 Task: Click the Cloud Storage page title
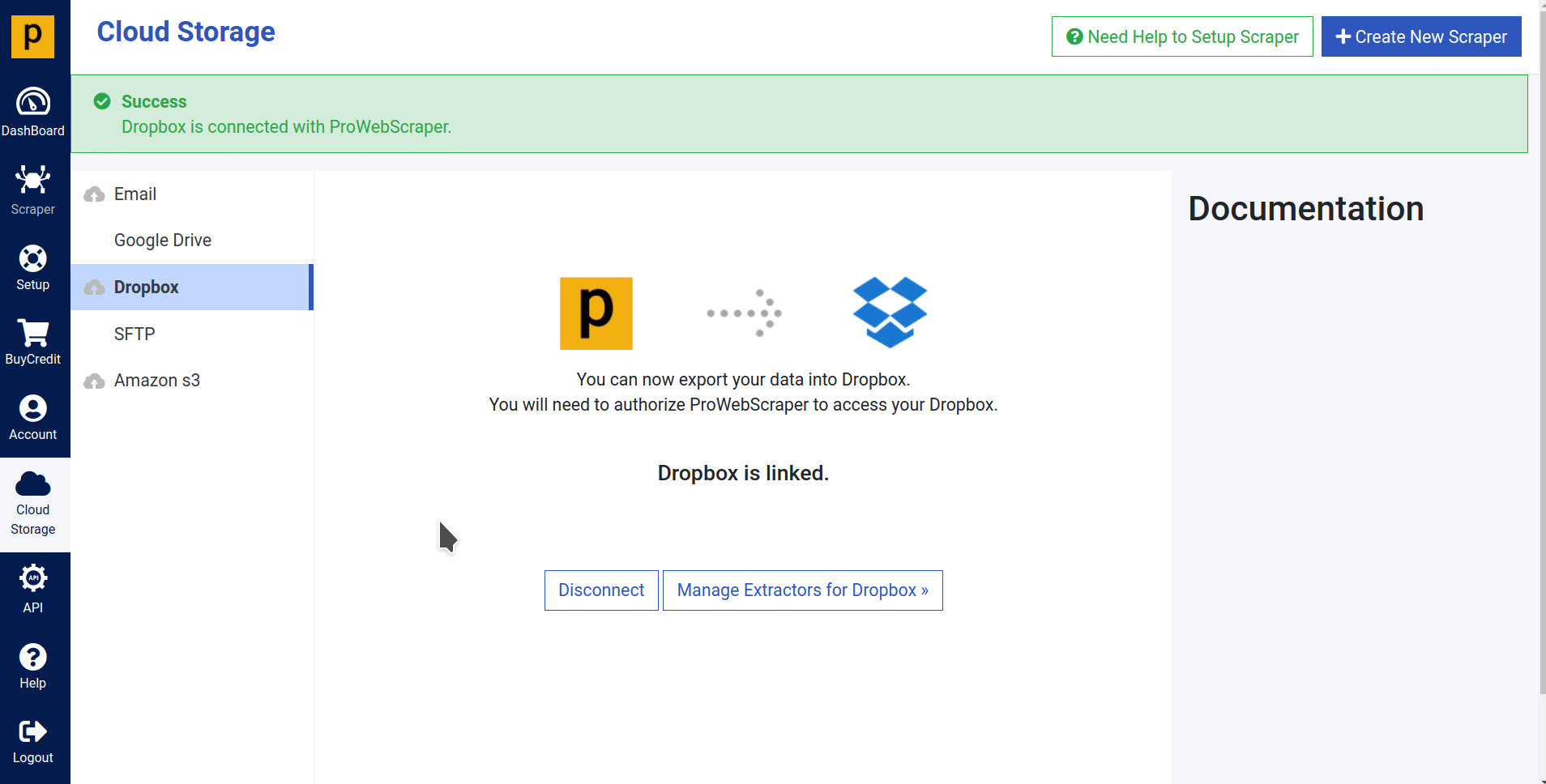(186, 32)
